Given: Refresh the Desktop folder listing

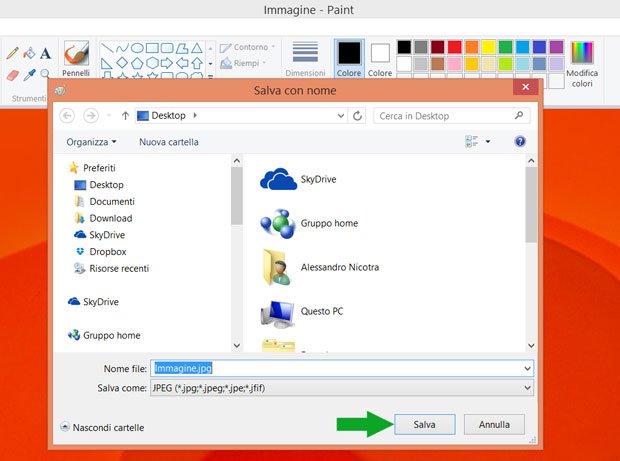Looking at the screenshot, I should 357,116.
